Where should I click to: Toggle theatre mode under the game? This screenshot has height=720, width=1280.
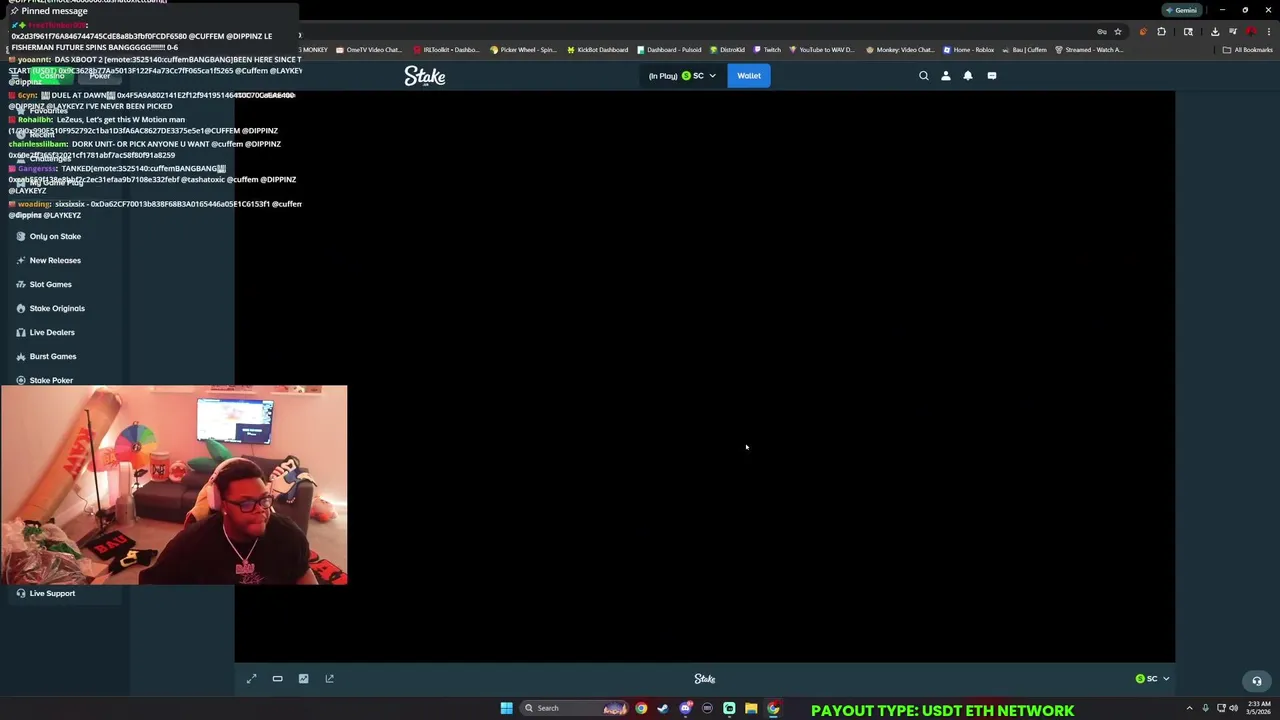[x=277, y=679]
